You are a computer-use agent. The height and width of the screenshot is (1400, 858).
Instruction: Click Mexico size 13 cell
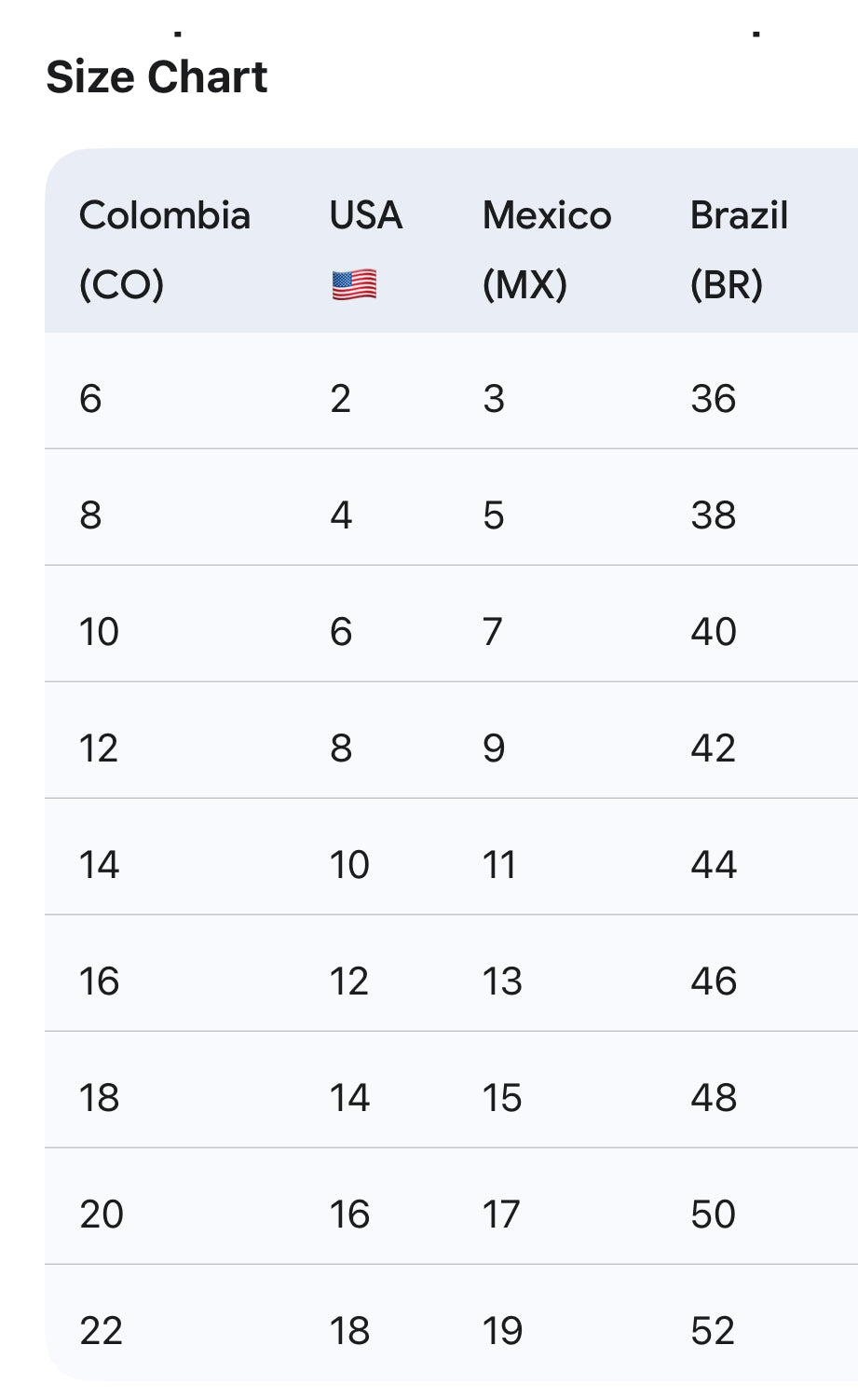coord(502,981)
